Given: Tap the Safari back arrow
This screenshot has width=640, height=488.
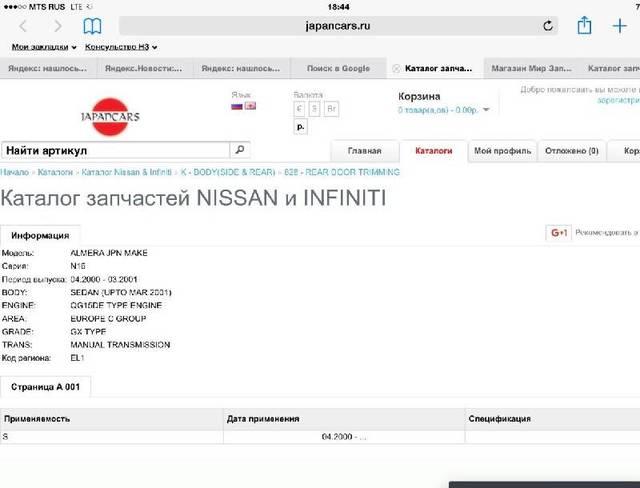Looking at the screenshot, I should pyautogui.click(x=24, y=26).
